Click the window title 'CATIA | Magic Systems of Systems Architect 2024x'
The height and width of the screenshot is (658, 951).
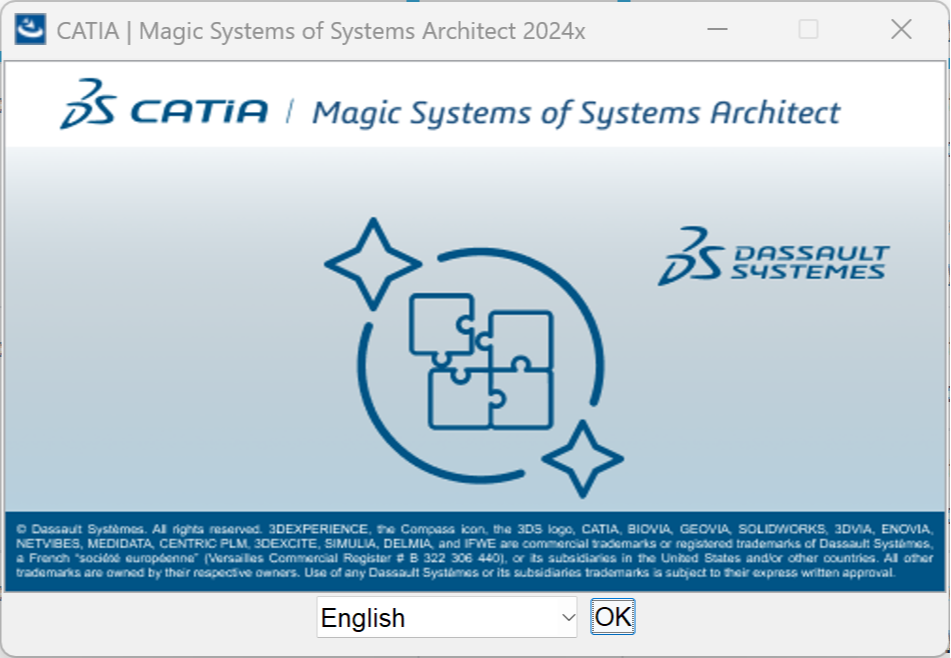point(321,31)
